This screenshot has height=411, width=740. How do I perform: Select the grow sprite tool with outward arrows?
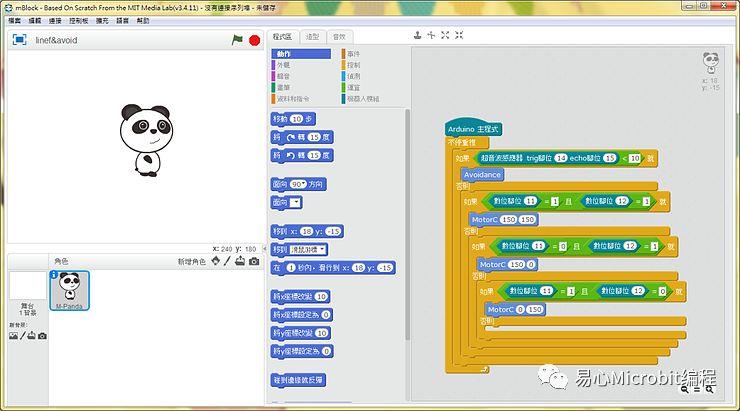click(445, 35)
